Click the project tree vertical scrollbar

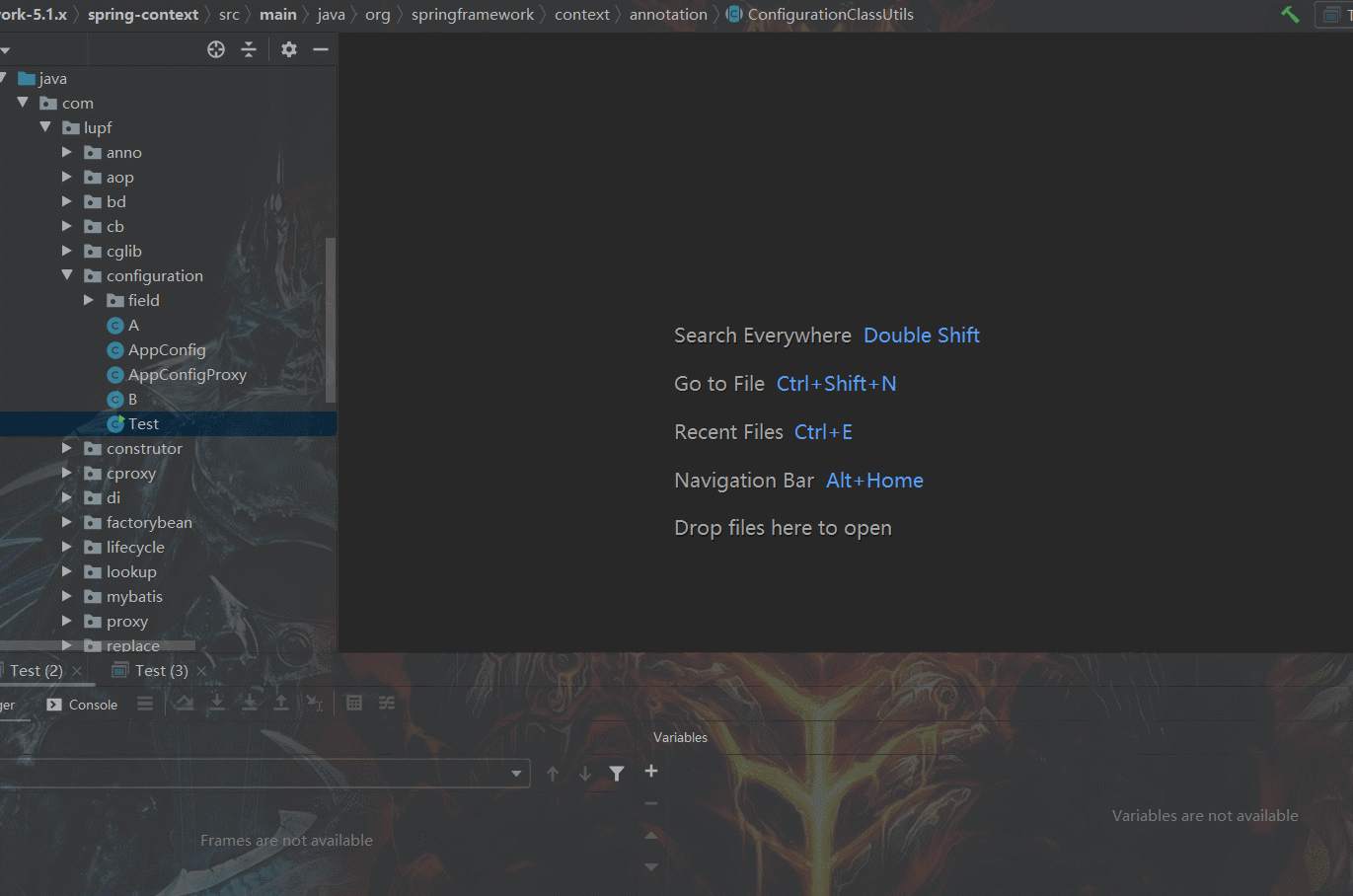(x=331, y=321)
